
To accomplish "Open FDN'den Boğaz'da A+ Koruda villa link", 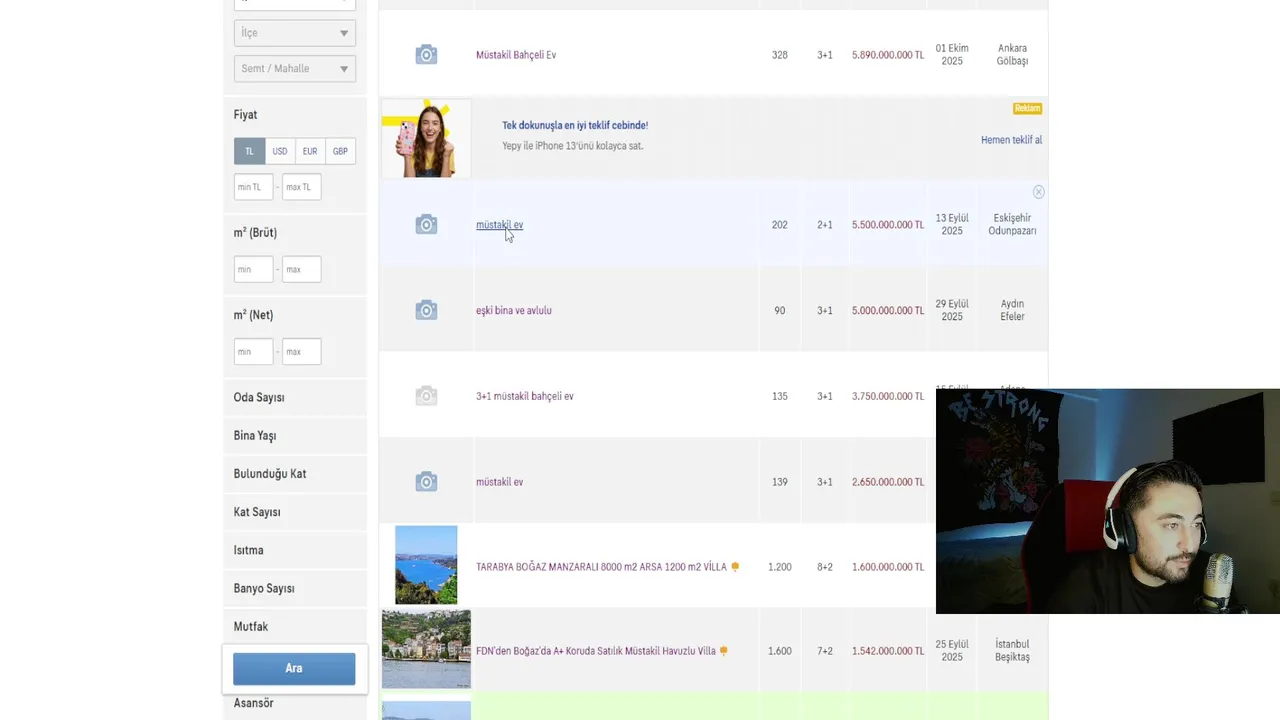I will 596,651.
